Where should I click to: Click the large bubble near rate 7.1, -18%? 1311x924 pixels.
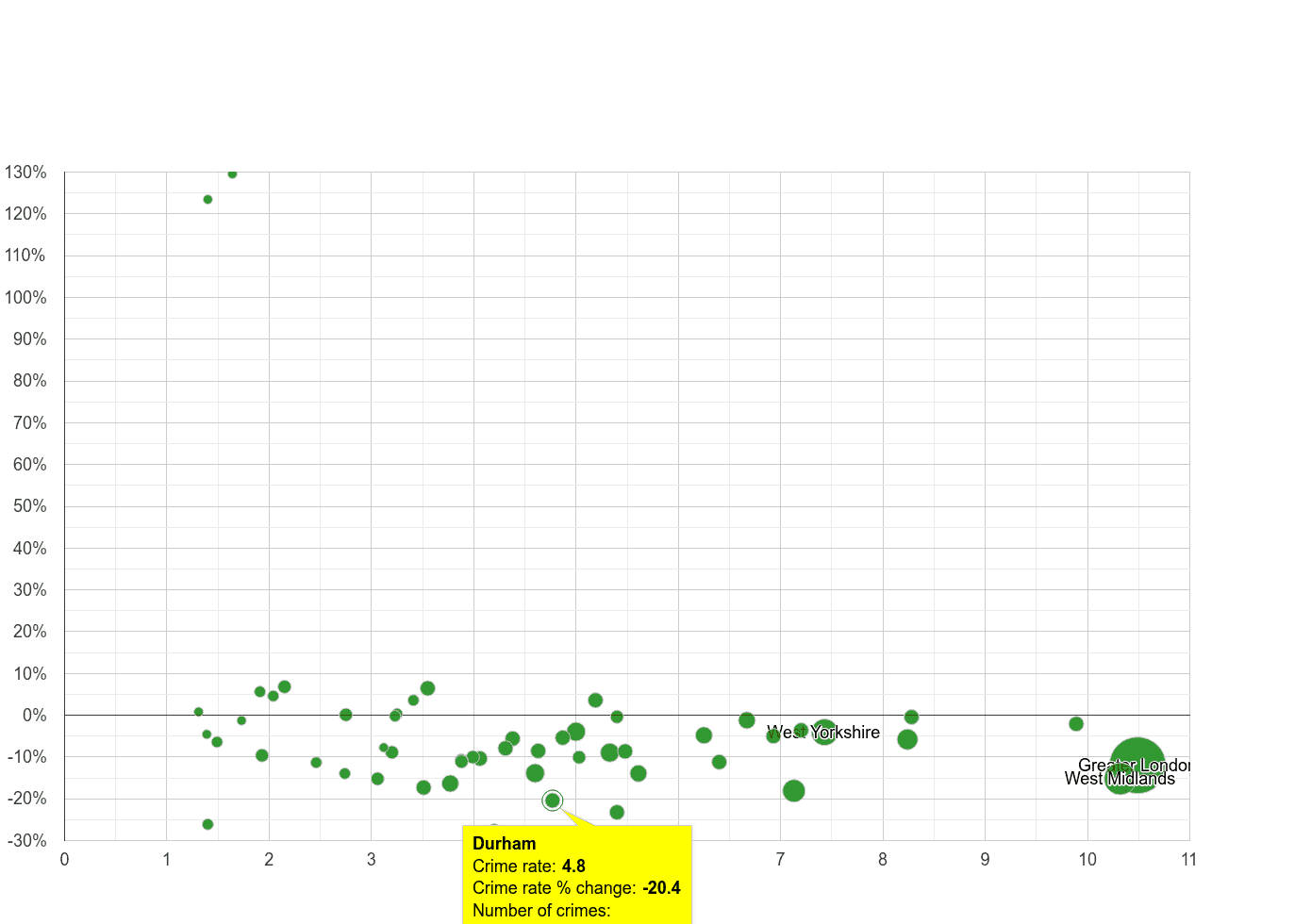pyautogui.click(x=794, y=791)
